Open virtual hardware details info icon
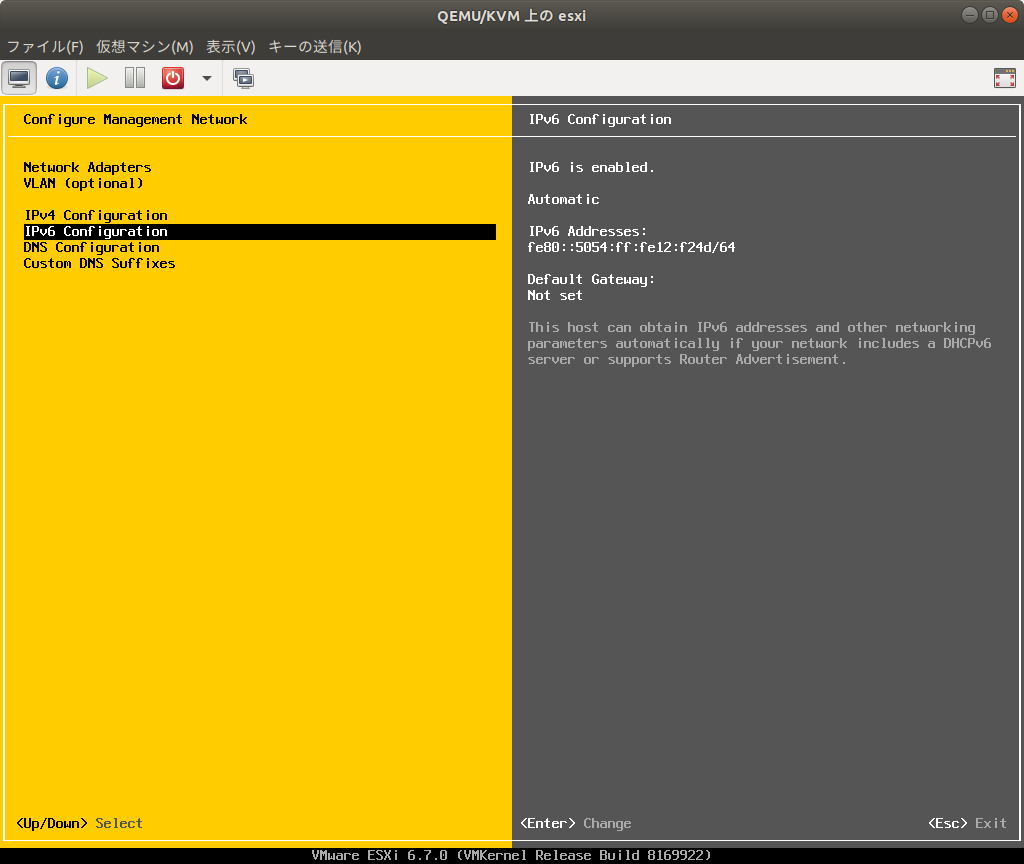 click(x=57, y=78)
